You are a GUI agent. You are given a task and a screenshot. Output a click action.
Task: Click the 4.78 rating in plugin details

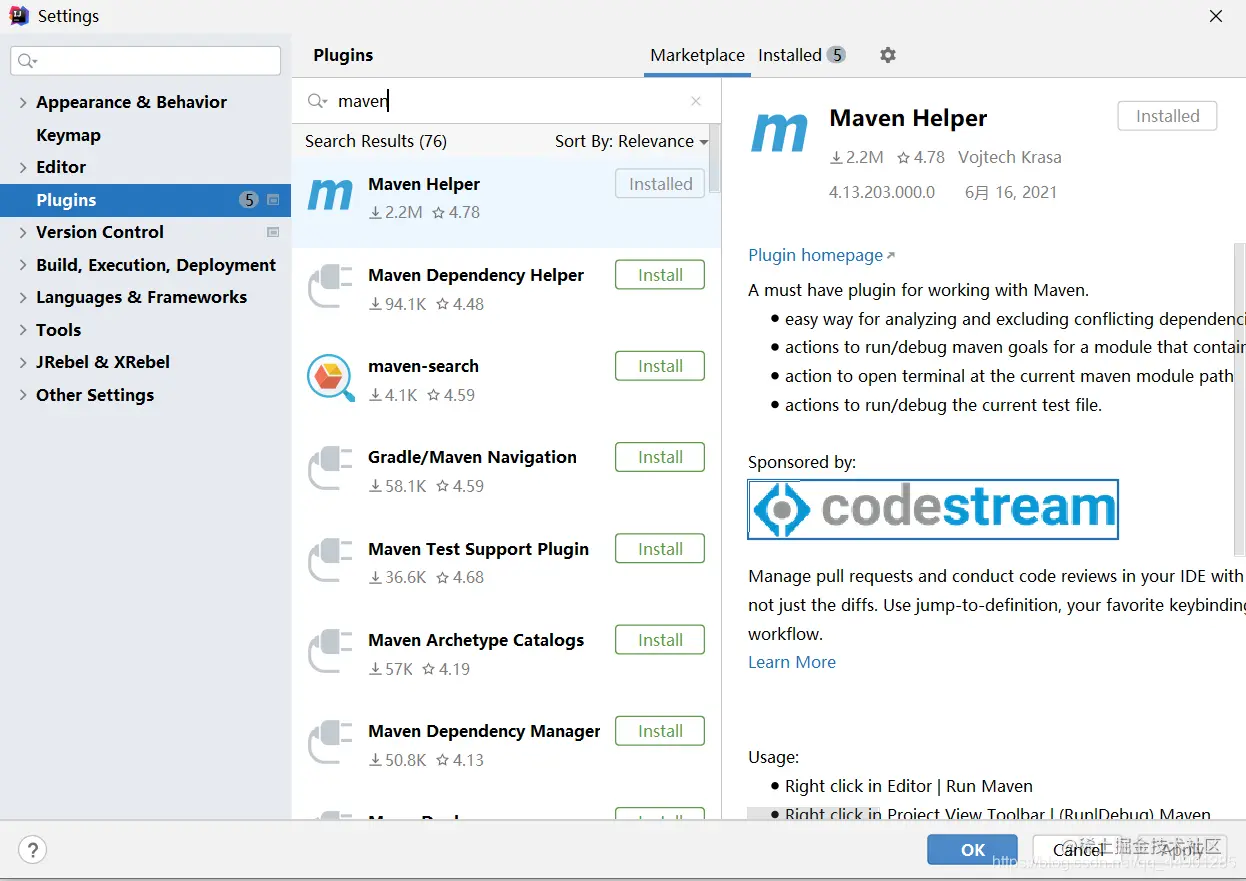click(921, 157)
